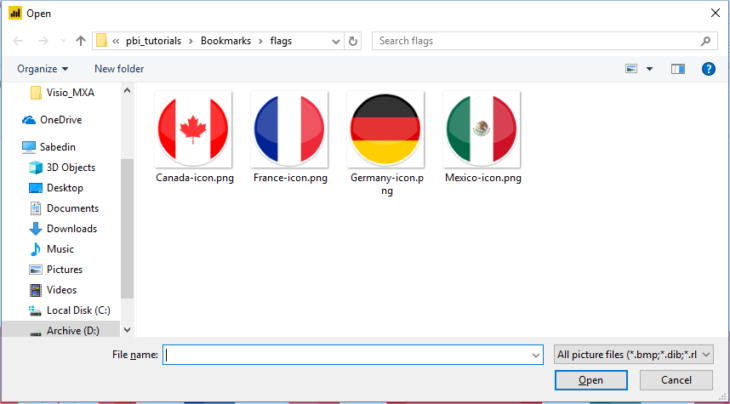The image size is (730, 404).
Task: Open the view options dropdown arrow
Action: coord(649,69)
